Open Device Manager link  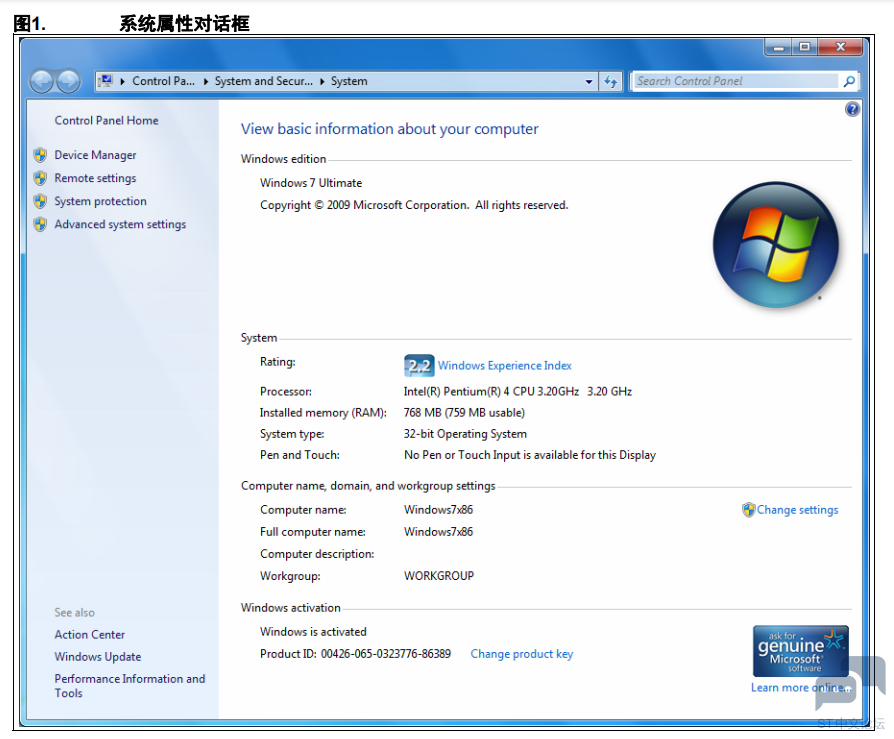point(95,155)
